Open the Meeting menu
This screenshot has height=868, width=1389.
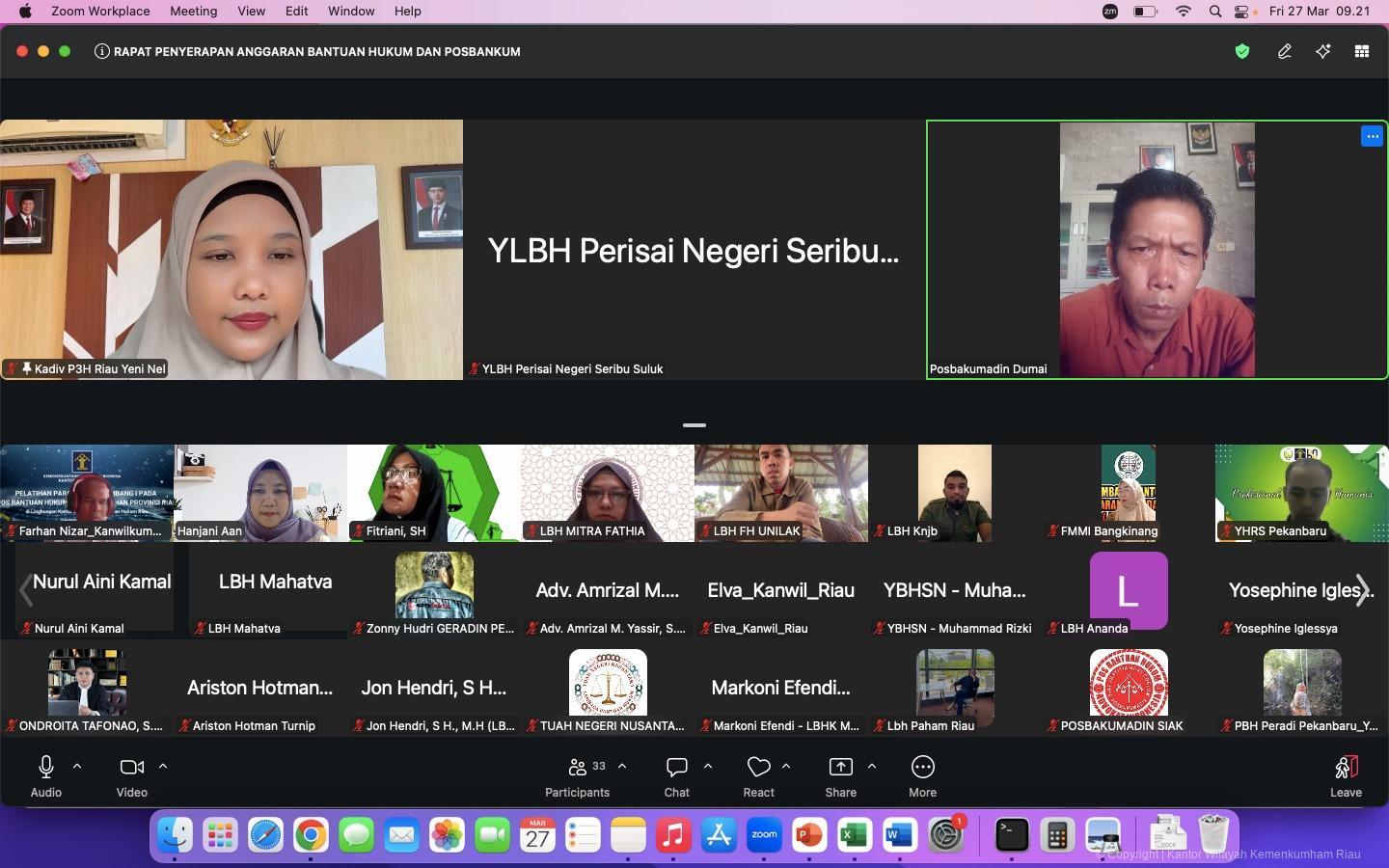[193, 12]
